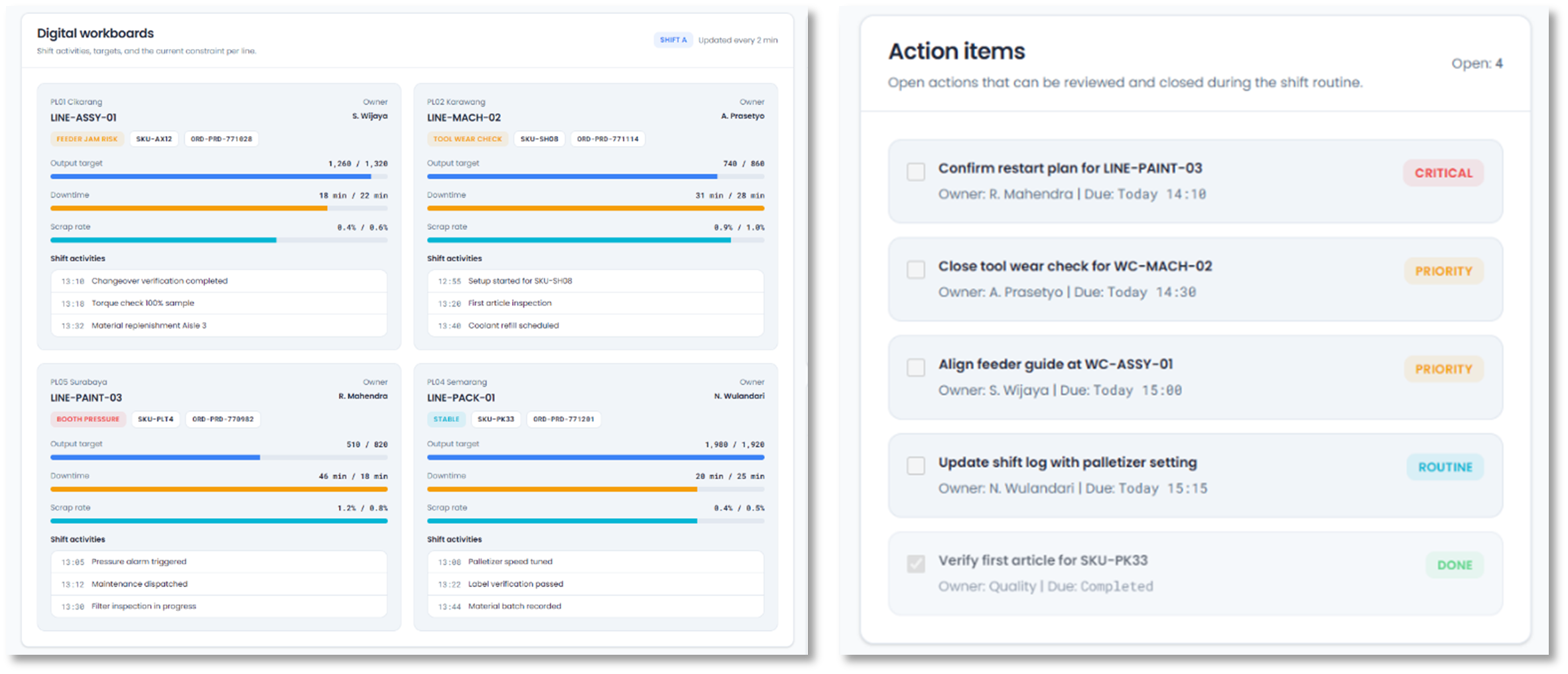
Task: Tick the Close tool wear check checkbox
Action: tap(915, 270)
